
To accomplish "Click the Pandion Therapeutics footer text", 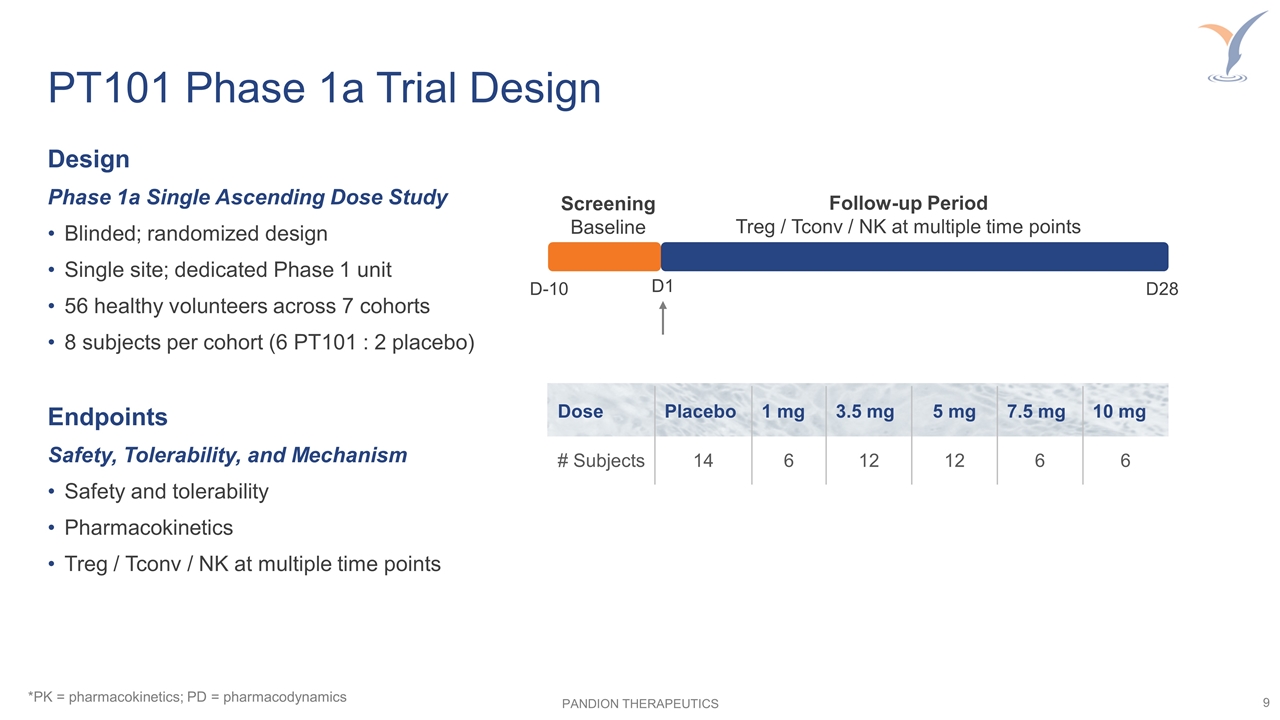I will 640,704.
